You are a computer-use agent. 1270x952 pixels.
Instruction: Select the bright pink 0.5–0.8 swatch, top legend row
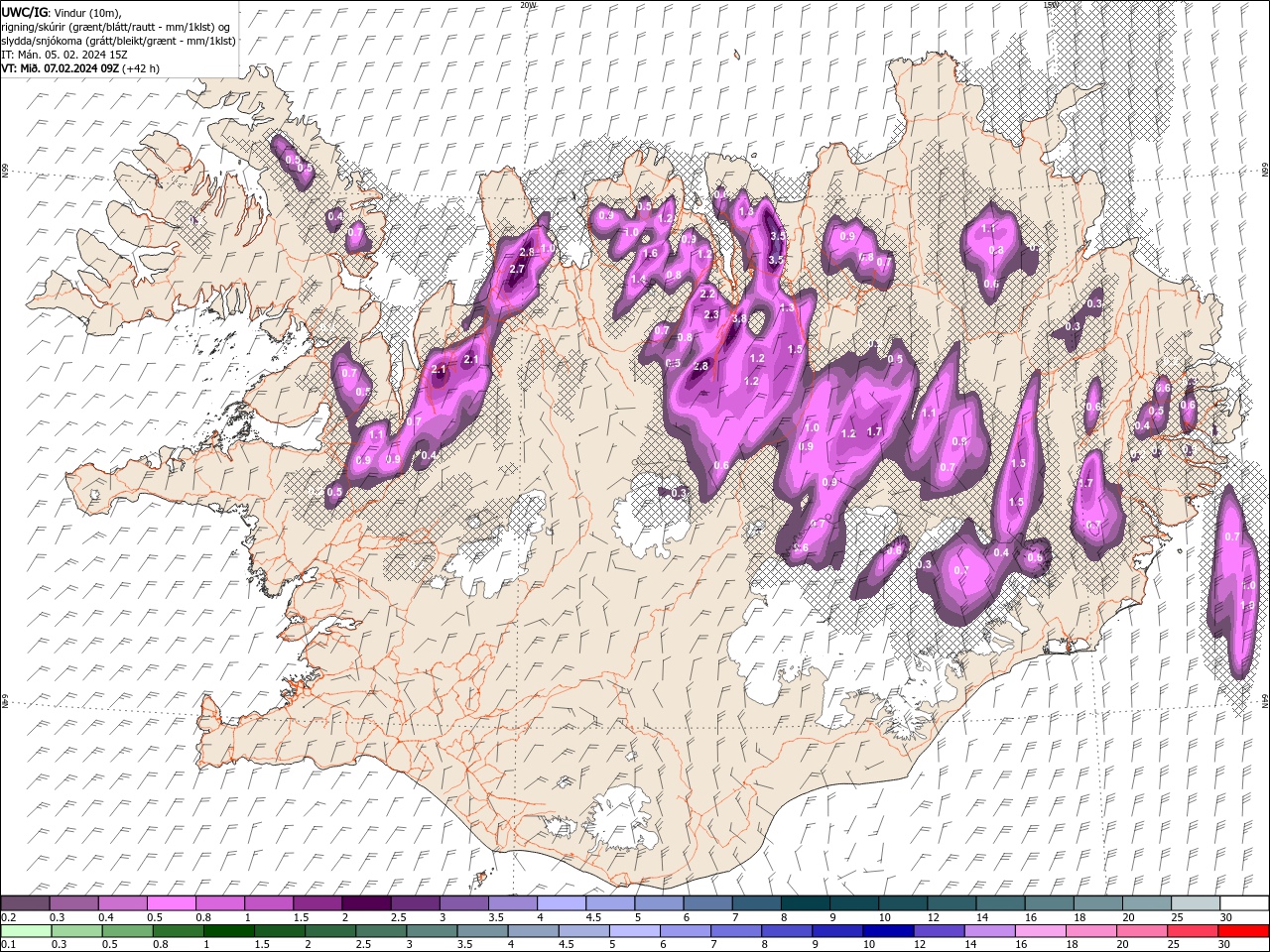[x=171, y=903]
